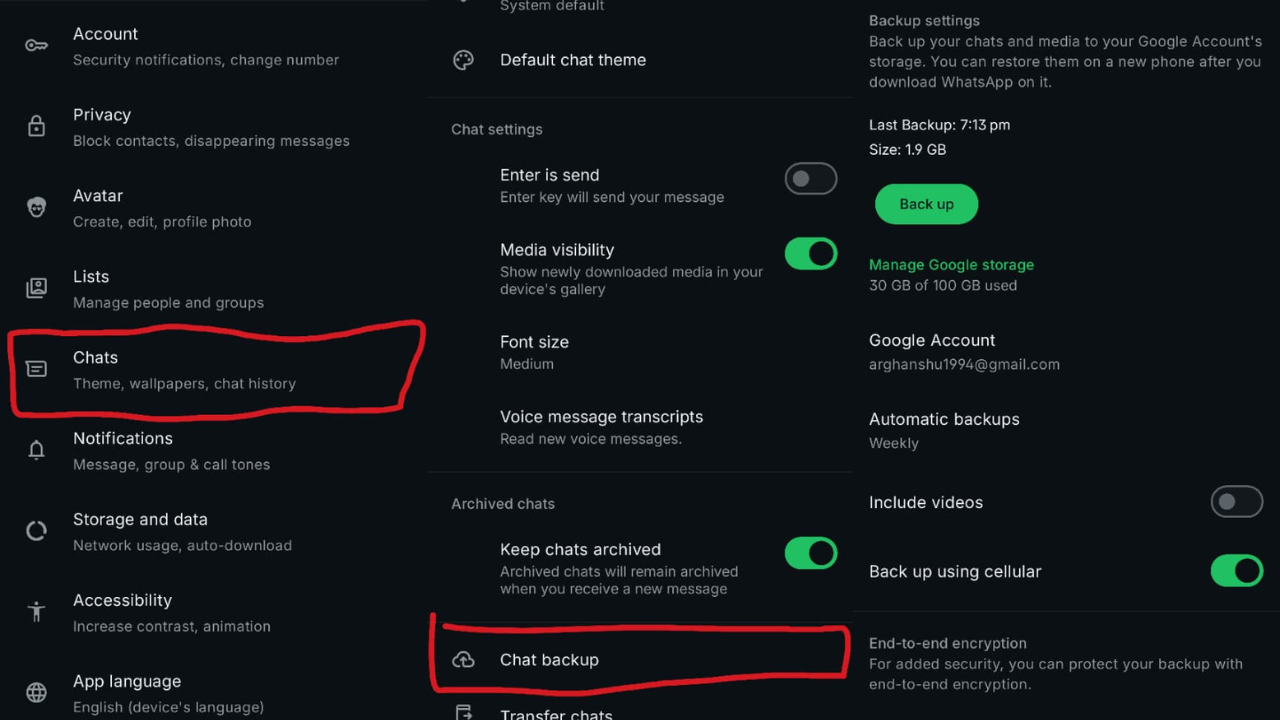
Task: Click the cloud upload icon for Chat backup
Action: 463,660
